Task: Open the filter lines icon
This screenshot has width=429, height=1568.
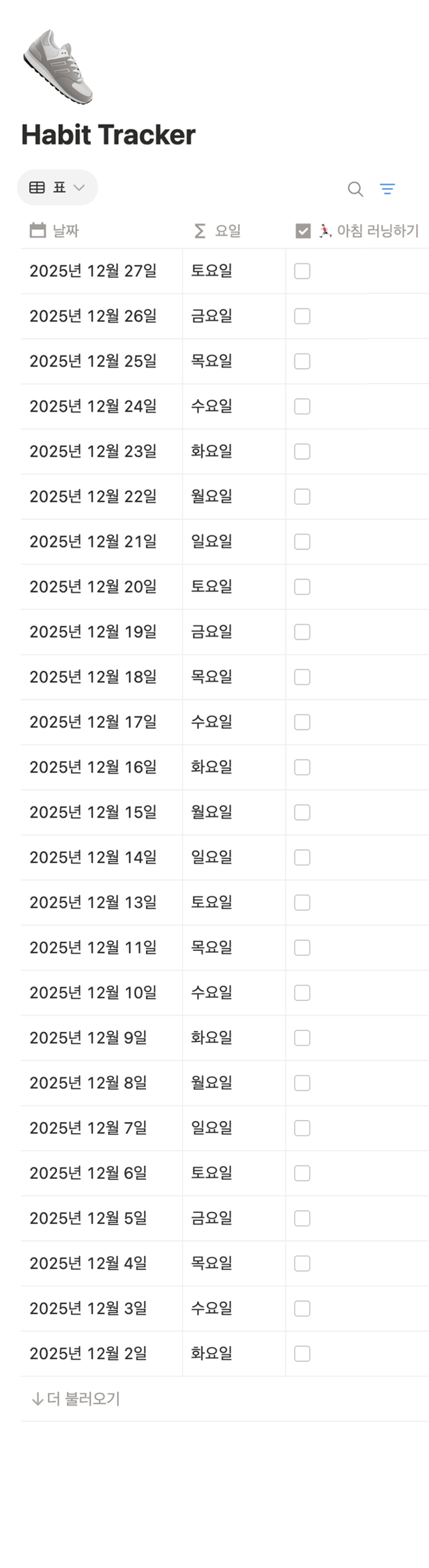Action: (387, 189)
